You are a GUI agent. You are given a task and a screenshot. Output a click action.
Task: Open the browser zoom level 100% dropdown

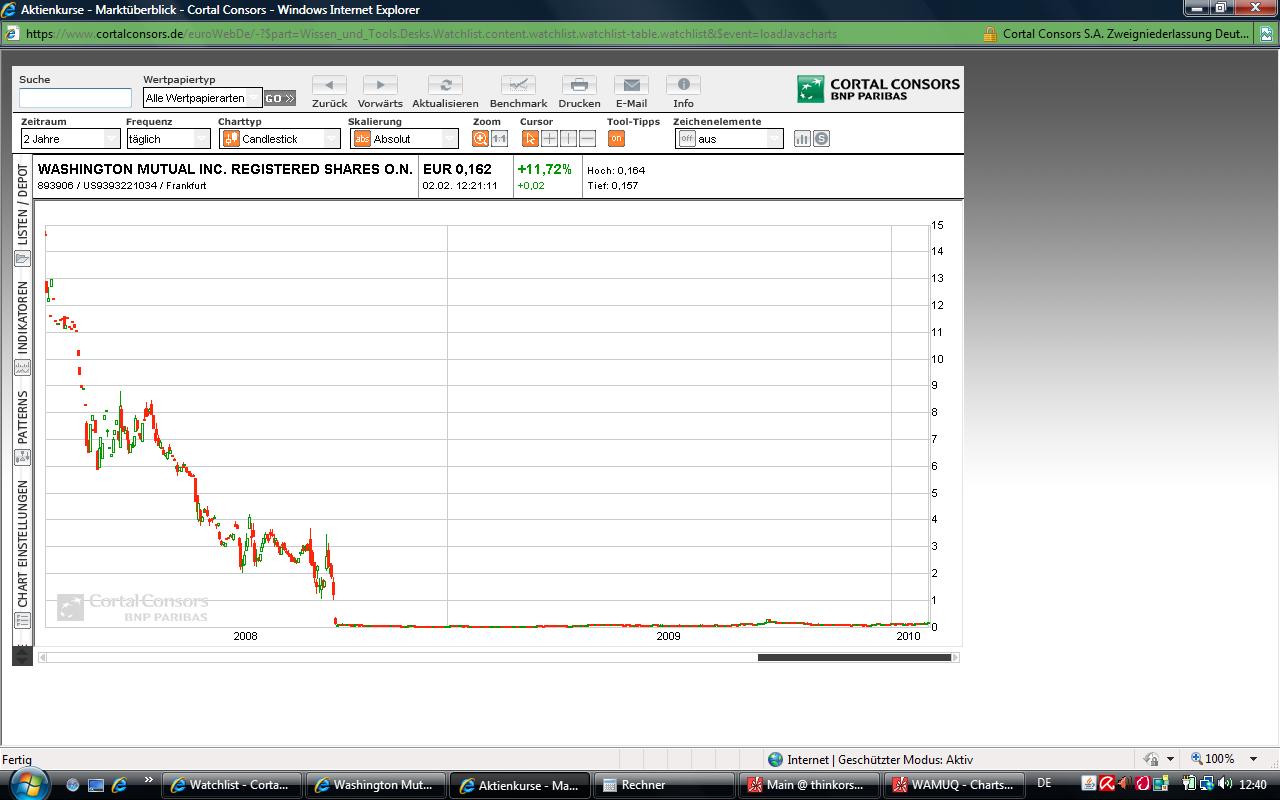[1254, 759]
